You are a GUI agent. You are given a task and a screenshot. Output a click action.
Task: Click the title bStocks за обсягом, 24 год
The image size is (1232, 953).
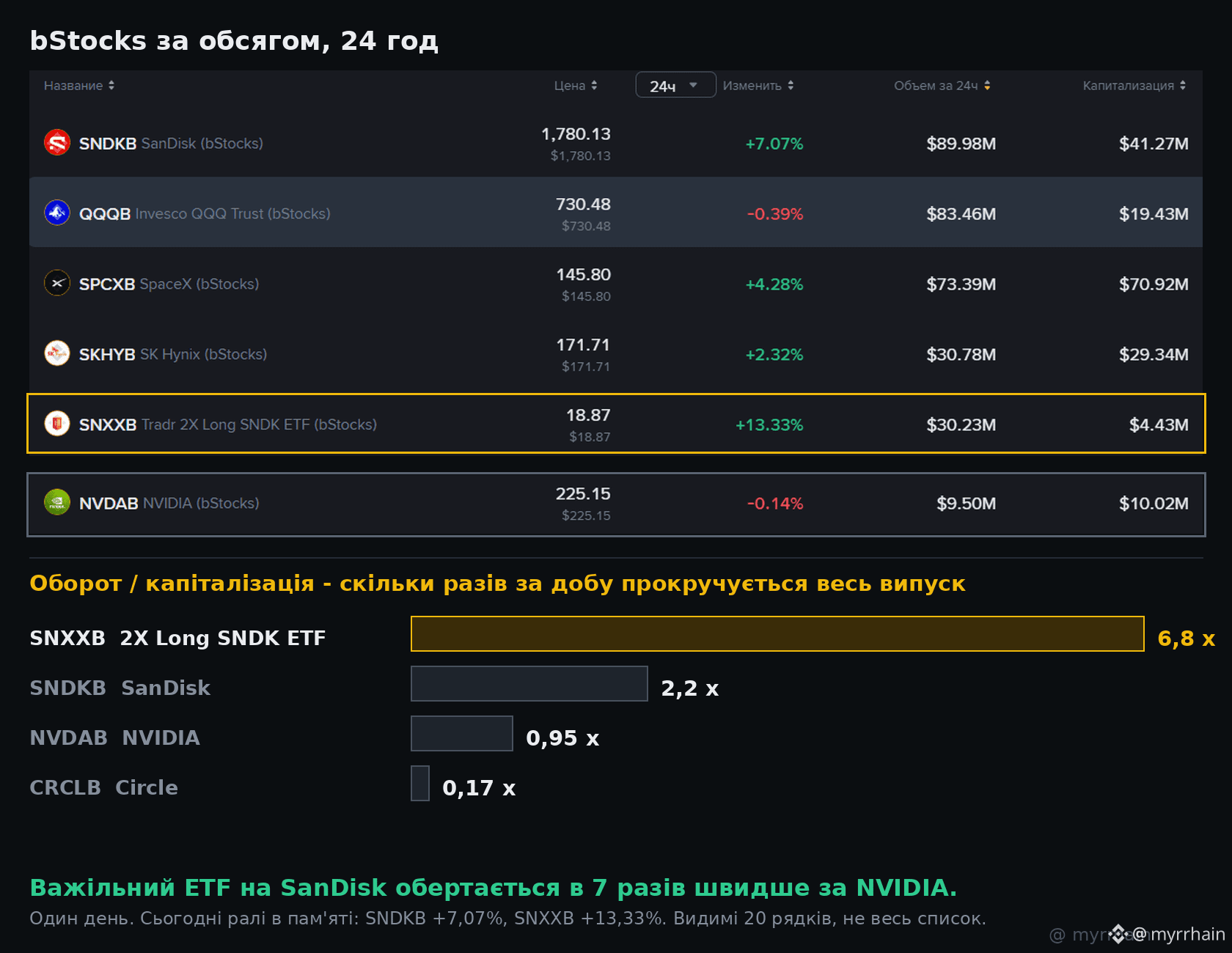[x=234, y=41]
